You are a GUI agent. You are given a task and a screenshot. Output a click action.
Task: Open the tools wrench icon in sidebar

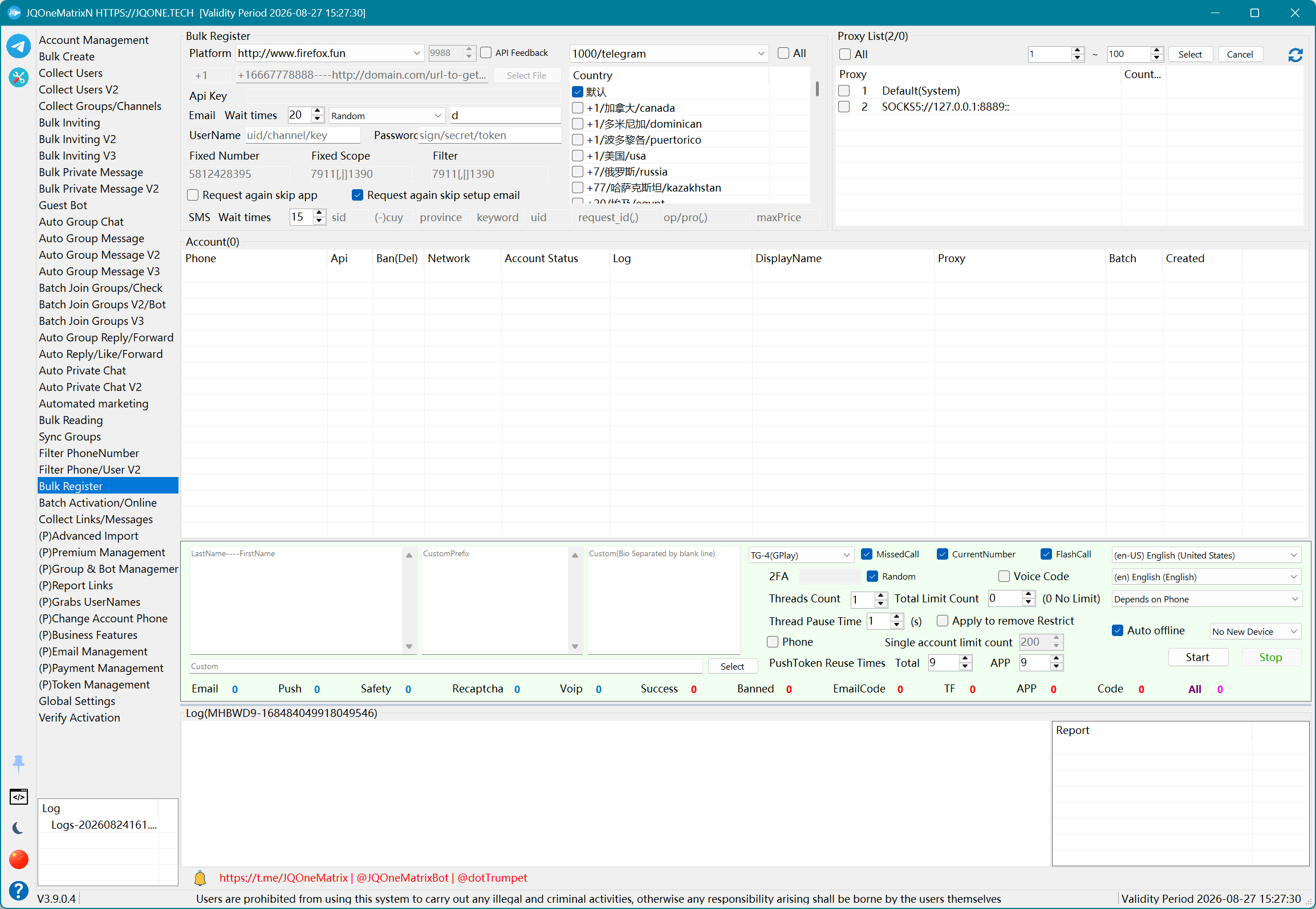(18, 77)
